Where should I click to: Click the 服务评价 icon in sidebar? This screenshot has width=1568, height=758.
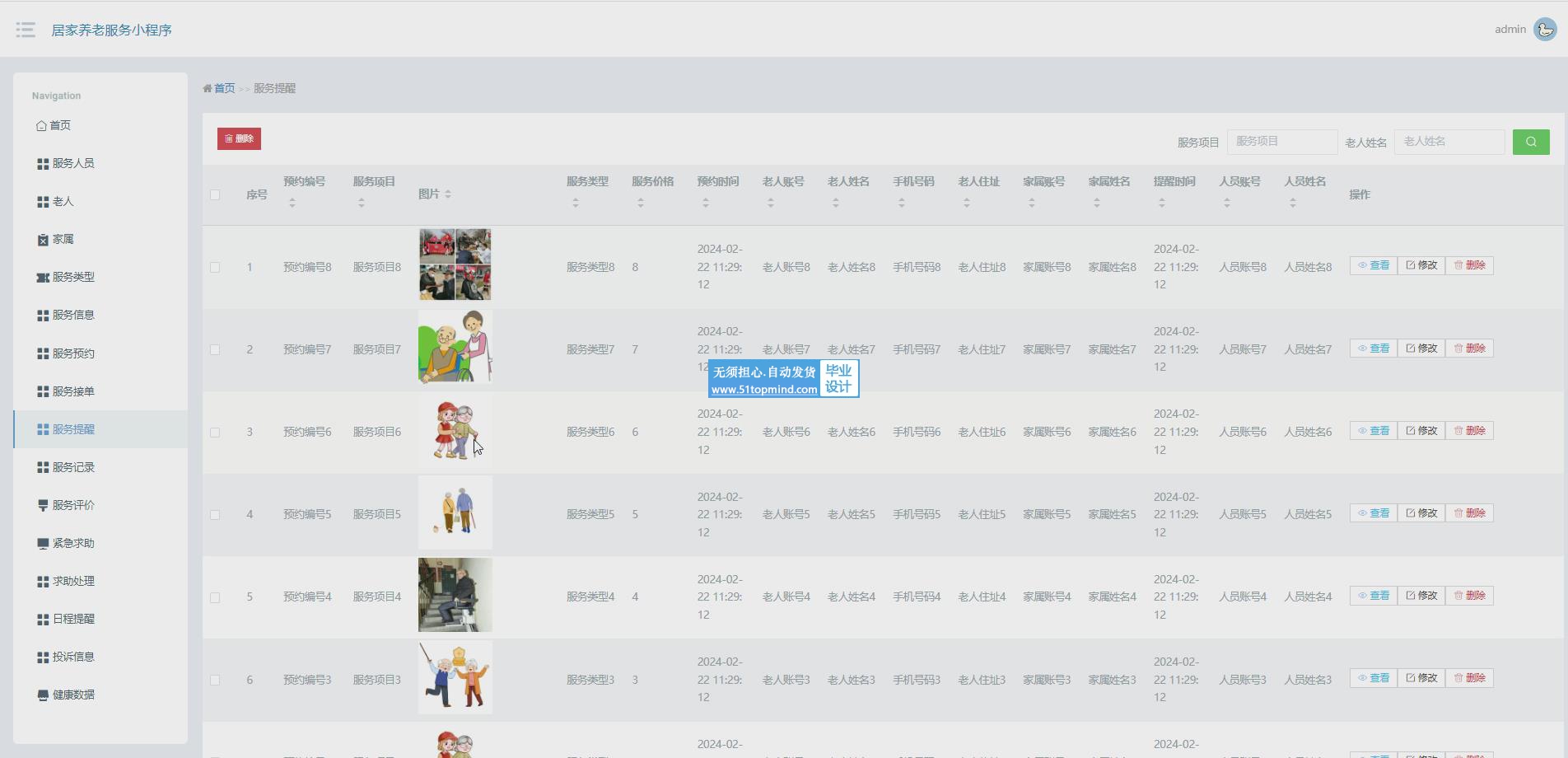point(43,506)
